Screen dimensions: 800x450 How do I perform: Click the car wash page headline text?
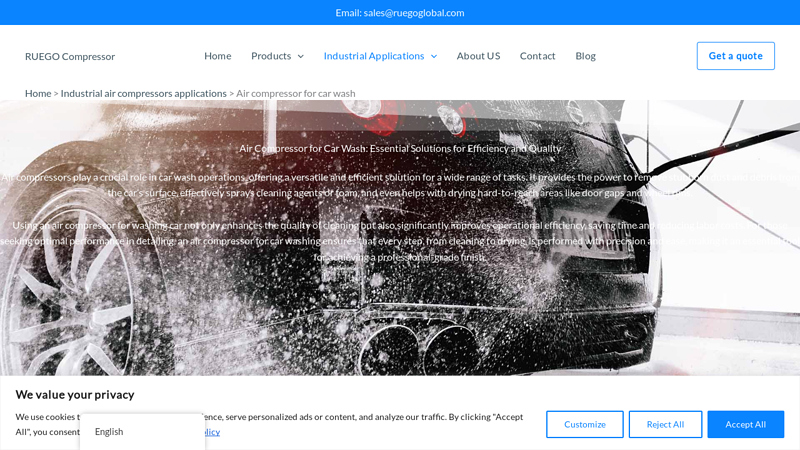tap(400, 148)
